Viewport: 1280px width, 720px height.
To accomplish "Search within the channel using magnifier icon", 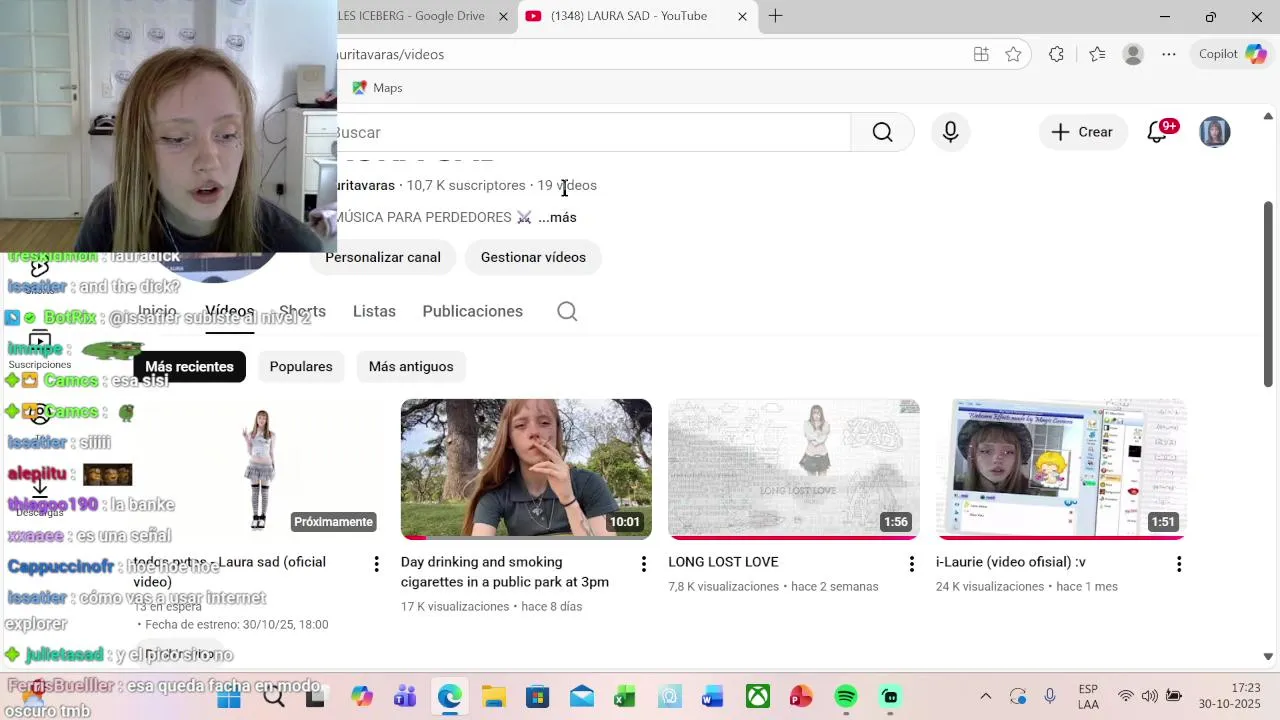I will coord(567,311).
